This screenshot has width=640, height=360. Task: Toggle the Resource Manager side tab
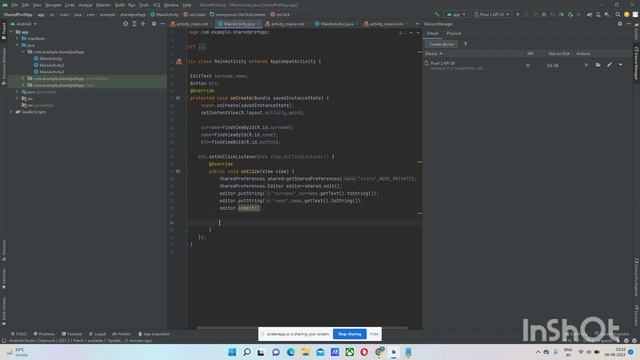pos(4,66)
